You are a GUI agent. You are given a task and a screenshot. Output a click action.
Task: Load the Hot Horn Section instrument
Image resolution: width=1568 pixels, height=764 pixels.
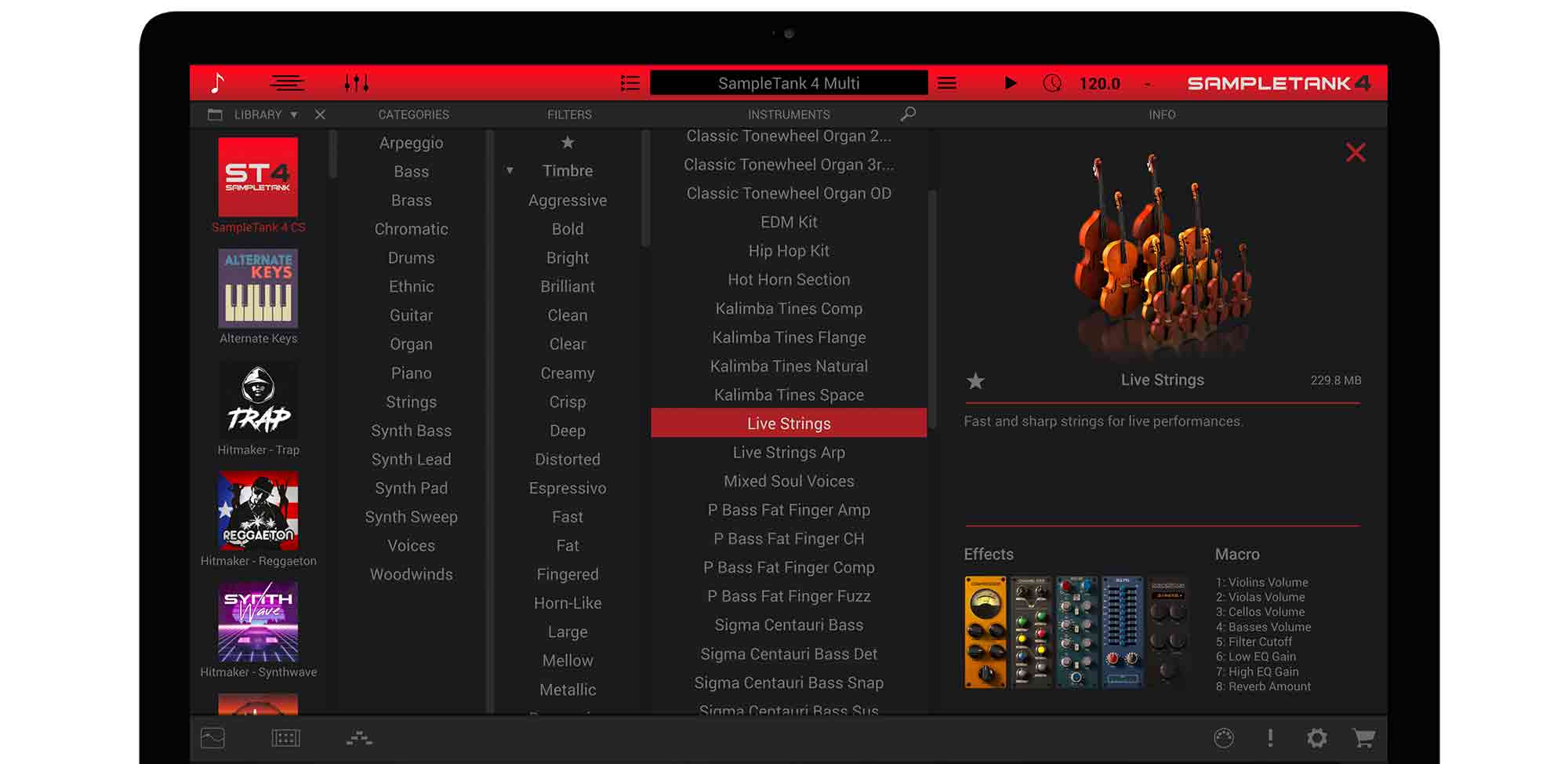tap(789, 280)
